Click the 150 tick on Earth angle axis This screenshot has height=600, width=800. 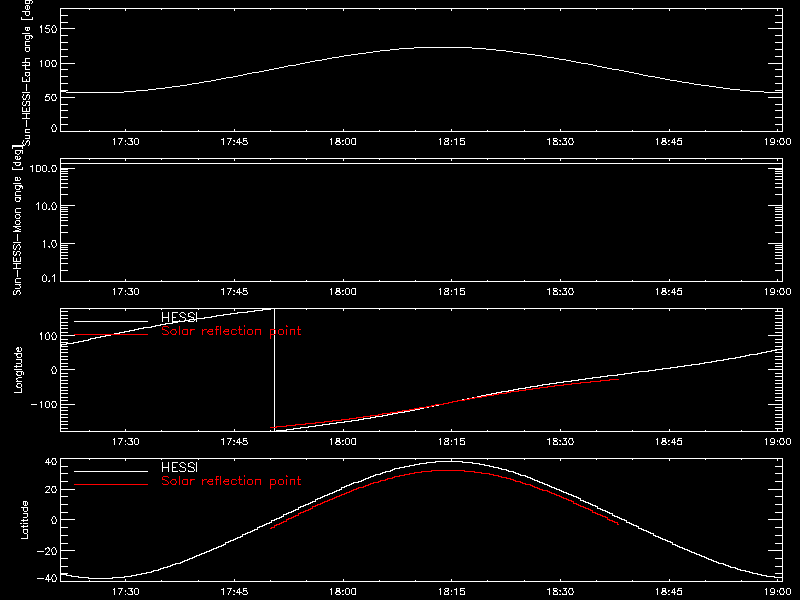coord(48,29)
